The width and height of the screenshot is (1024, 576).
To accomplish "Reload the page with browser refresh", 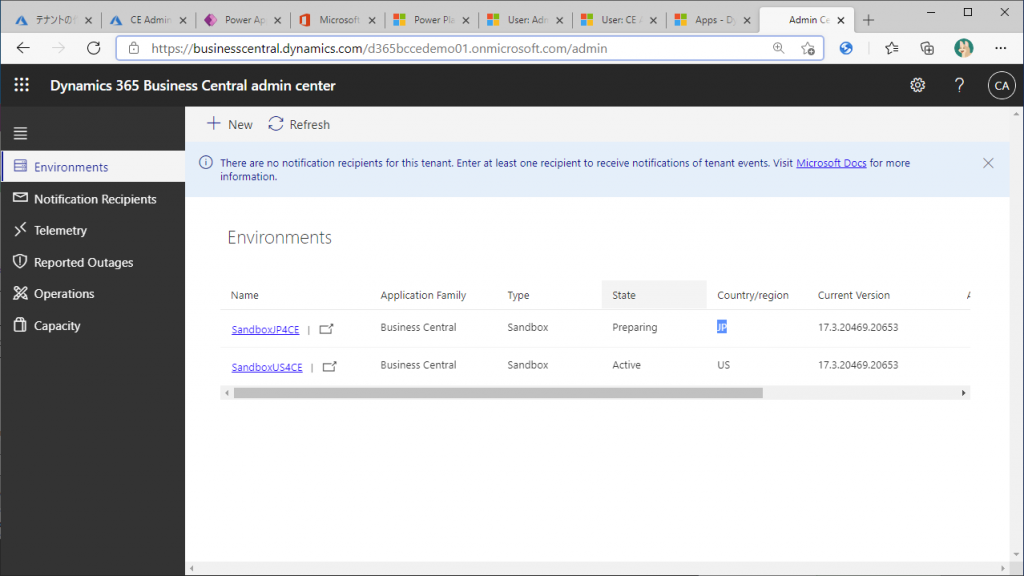I will tap(94, 48).
